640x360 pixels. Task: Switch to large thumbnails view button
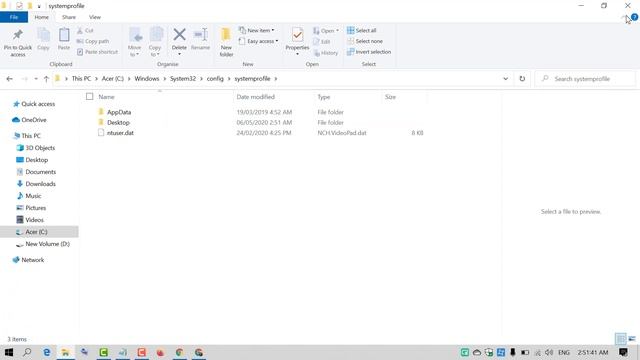point(632,339)
